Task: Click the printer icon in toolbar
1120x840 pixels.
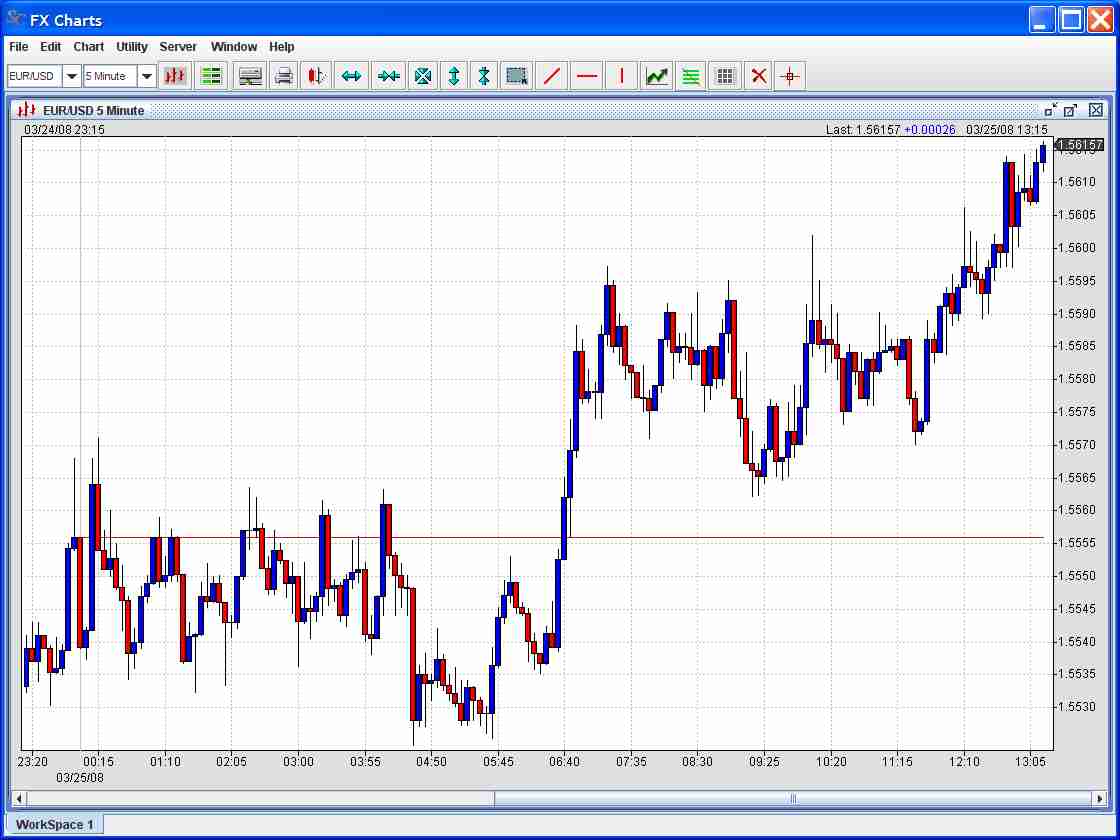Action: [x=284, y=76]
